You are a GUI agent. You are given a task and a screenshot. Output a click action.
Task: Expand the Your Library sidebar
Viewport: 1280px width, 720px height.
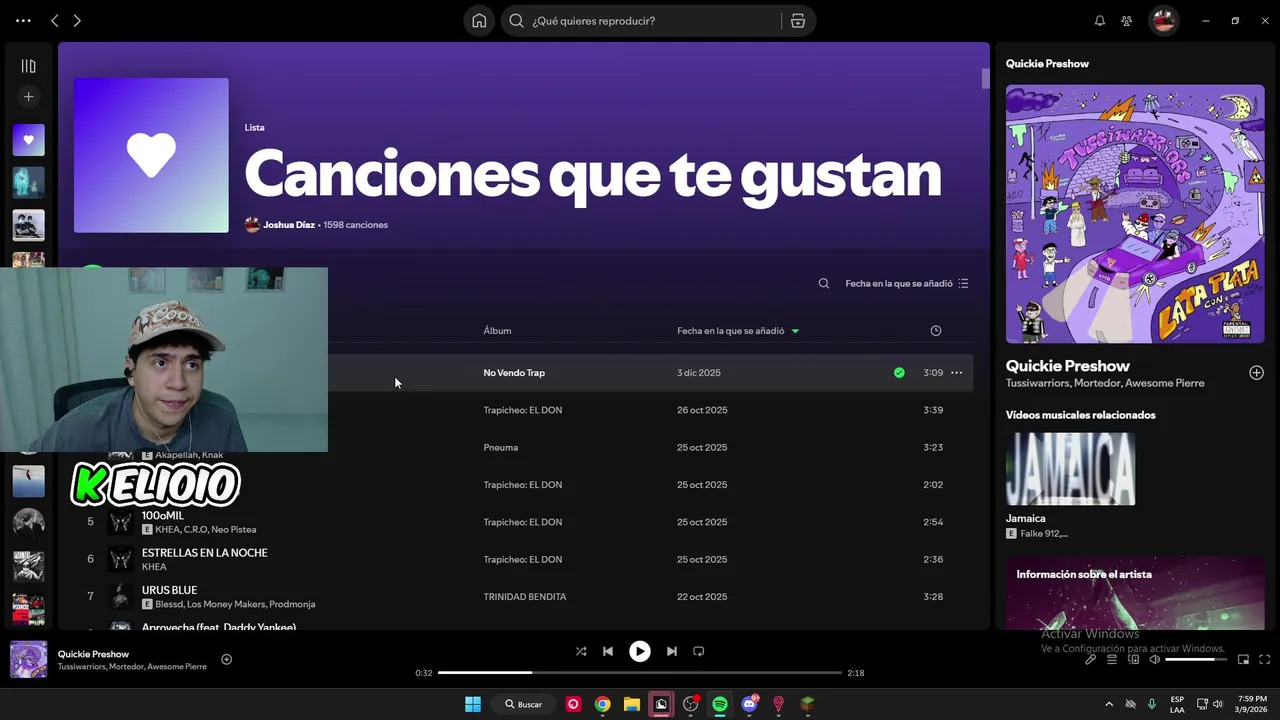click(28, 66)
